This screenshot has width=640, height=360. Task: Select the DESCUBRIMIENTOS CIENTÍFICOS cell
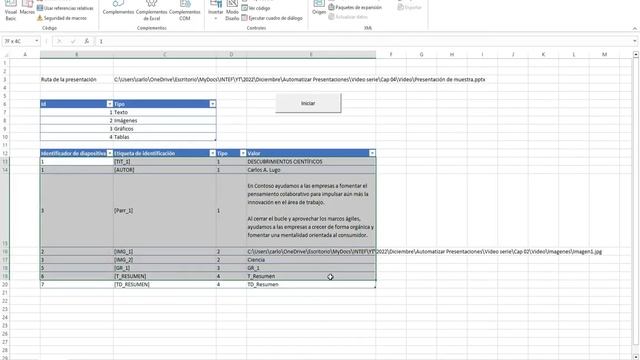(311, 162)
